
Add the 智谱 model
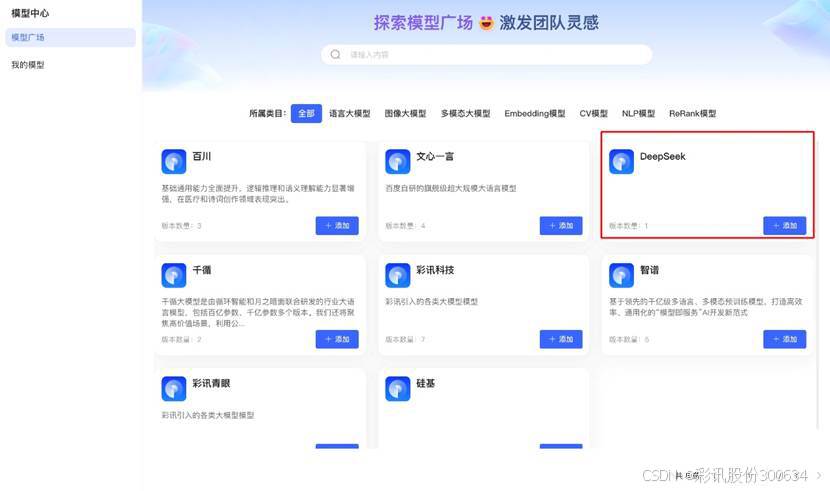(x=784, y=339)
